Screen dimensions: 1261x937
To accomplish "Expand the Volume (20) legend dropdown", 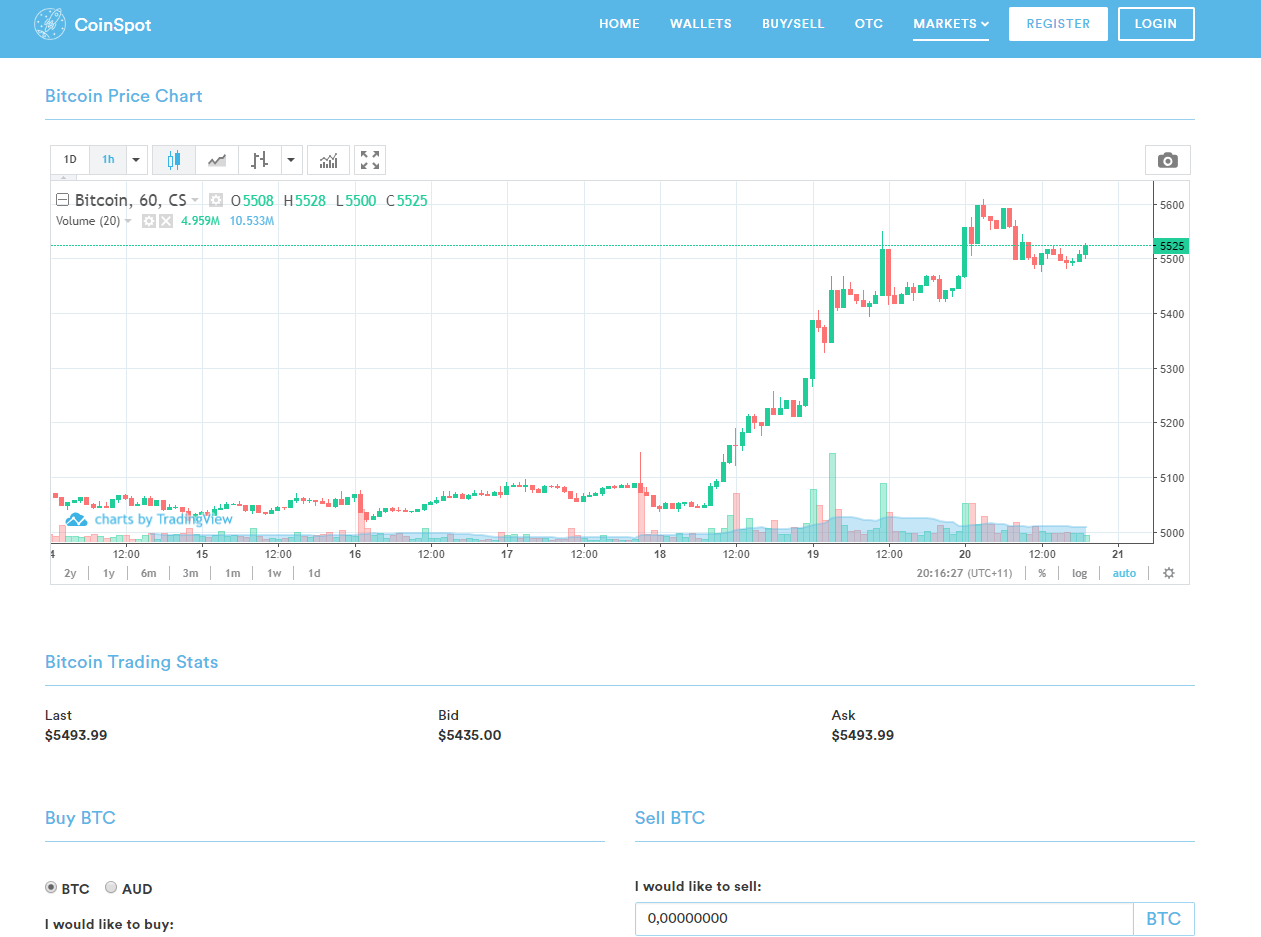I will point(128,221).
